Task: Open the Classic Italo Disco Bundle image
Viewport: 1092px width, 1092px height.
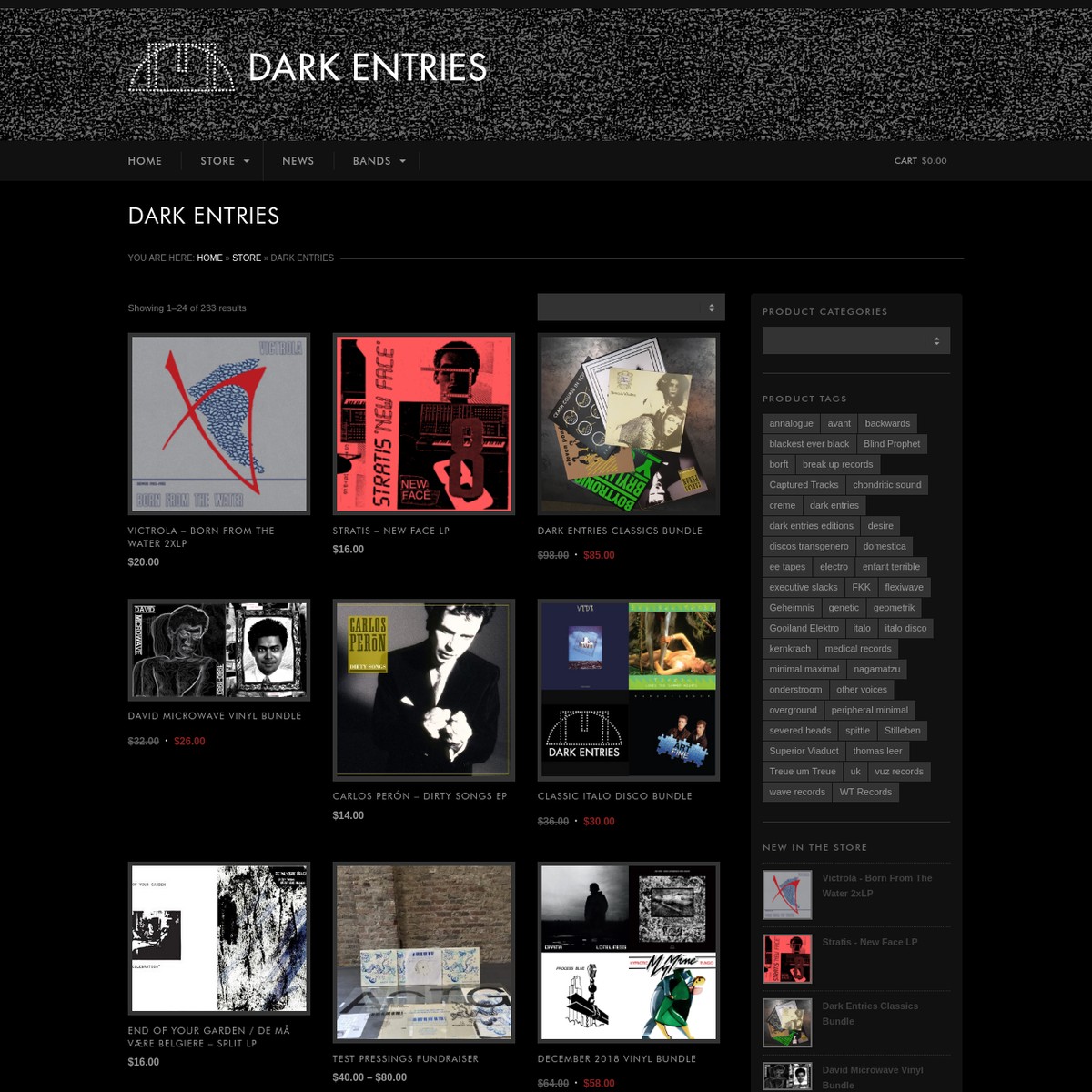Action: tap(629, 690)
